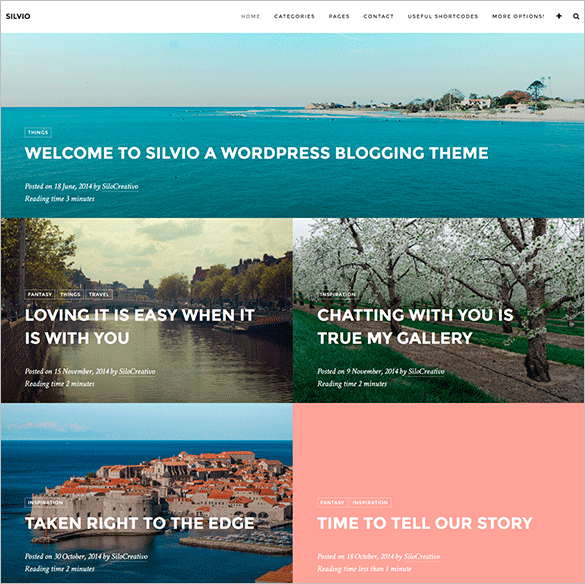The image size is (585, 584).
Task: Open Welcome to Silvio post title
Action: pos(256,153)
